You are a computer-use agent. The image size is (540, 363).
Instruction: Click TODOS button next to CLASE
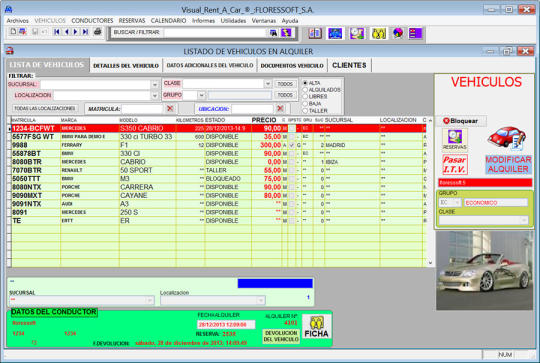point(285,84)
